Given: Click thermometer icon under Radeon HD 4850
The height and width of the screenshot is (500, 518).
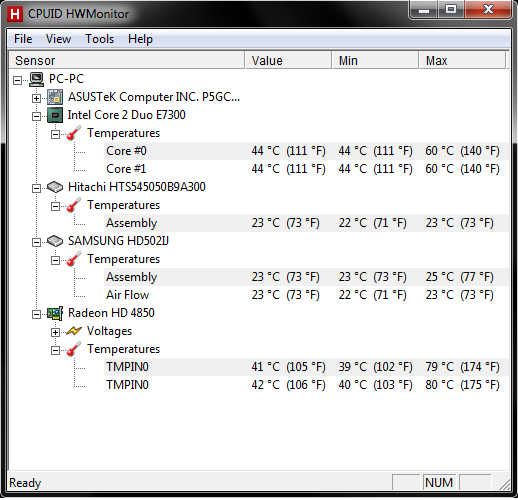Looking at the screenshot, I should [x=74, y=349].
